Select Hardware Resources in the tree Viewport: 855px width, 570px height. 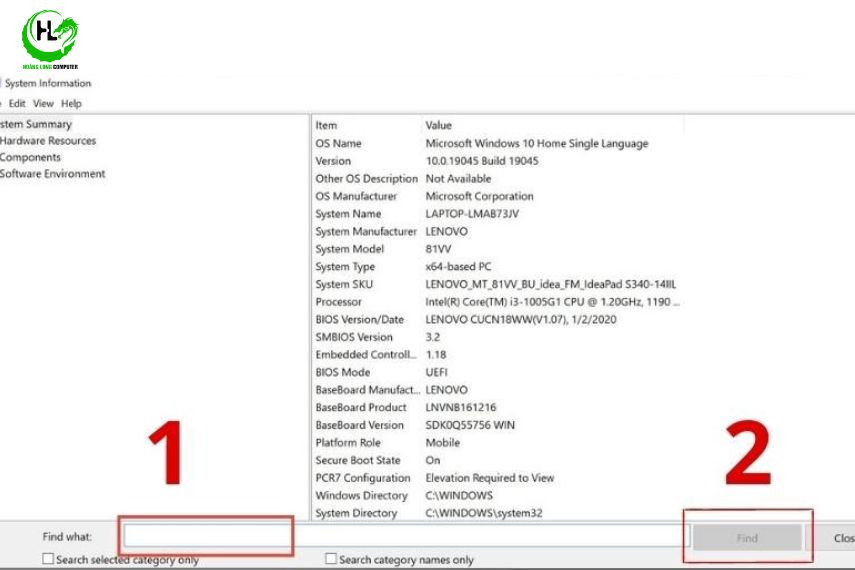coord(48,141)
